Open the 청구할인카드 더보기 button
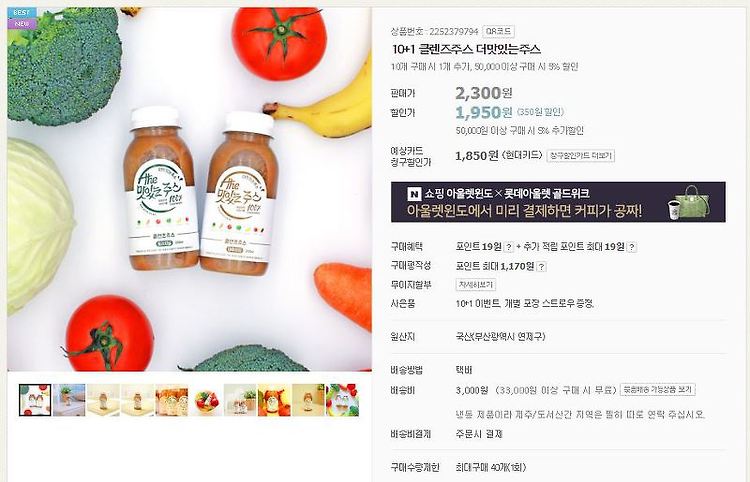This screenshot has height=482, width=750. click(x=580, y=156)
